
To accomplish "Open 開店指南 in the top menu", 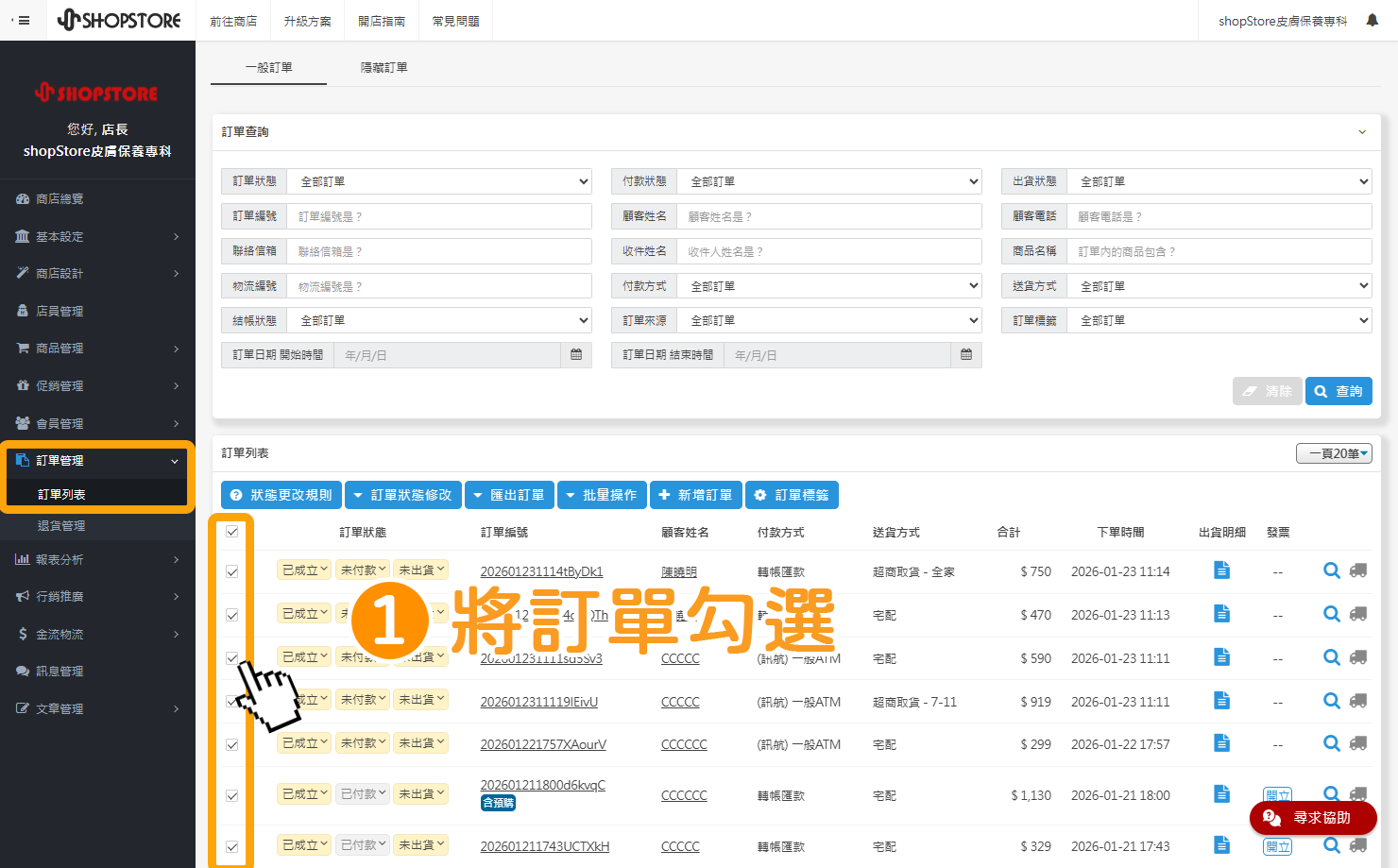I will 381,20.
